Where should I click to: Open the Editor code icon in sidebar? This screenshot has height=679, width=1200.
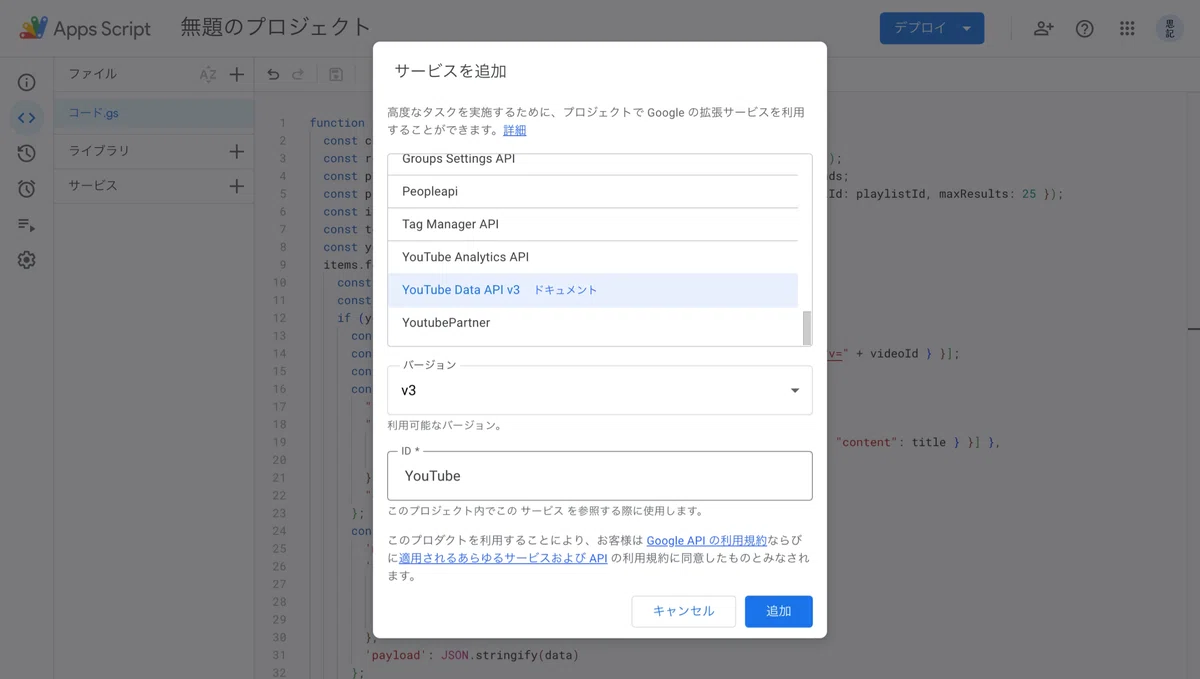click(x=27, y=118)
